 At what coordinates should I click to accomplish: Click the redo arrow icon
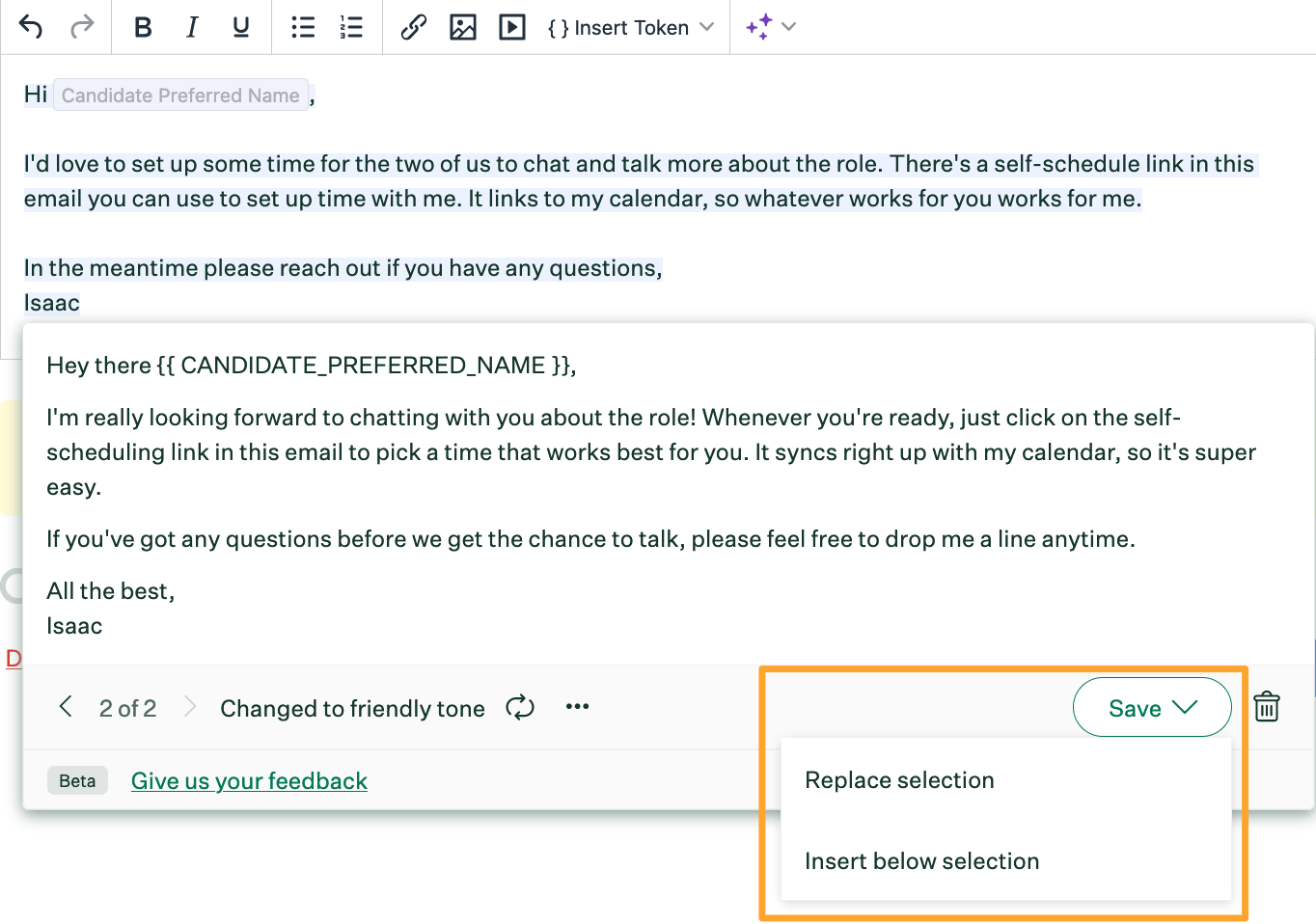coord(82,27)
